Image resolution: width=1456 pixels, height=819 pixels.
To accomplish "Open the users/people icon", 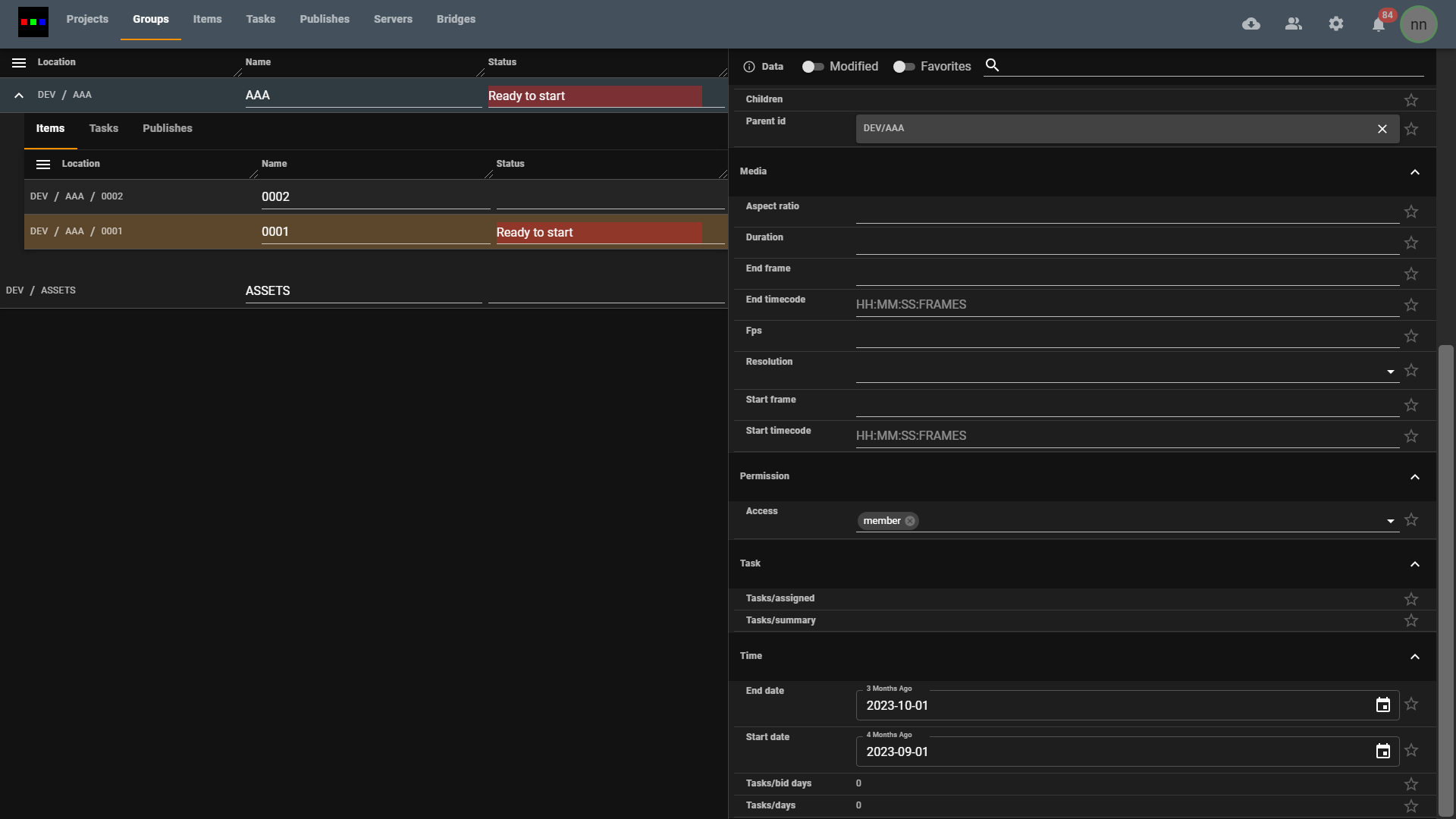I will (1294, 24).
